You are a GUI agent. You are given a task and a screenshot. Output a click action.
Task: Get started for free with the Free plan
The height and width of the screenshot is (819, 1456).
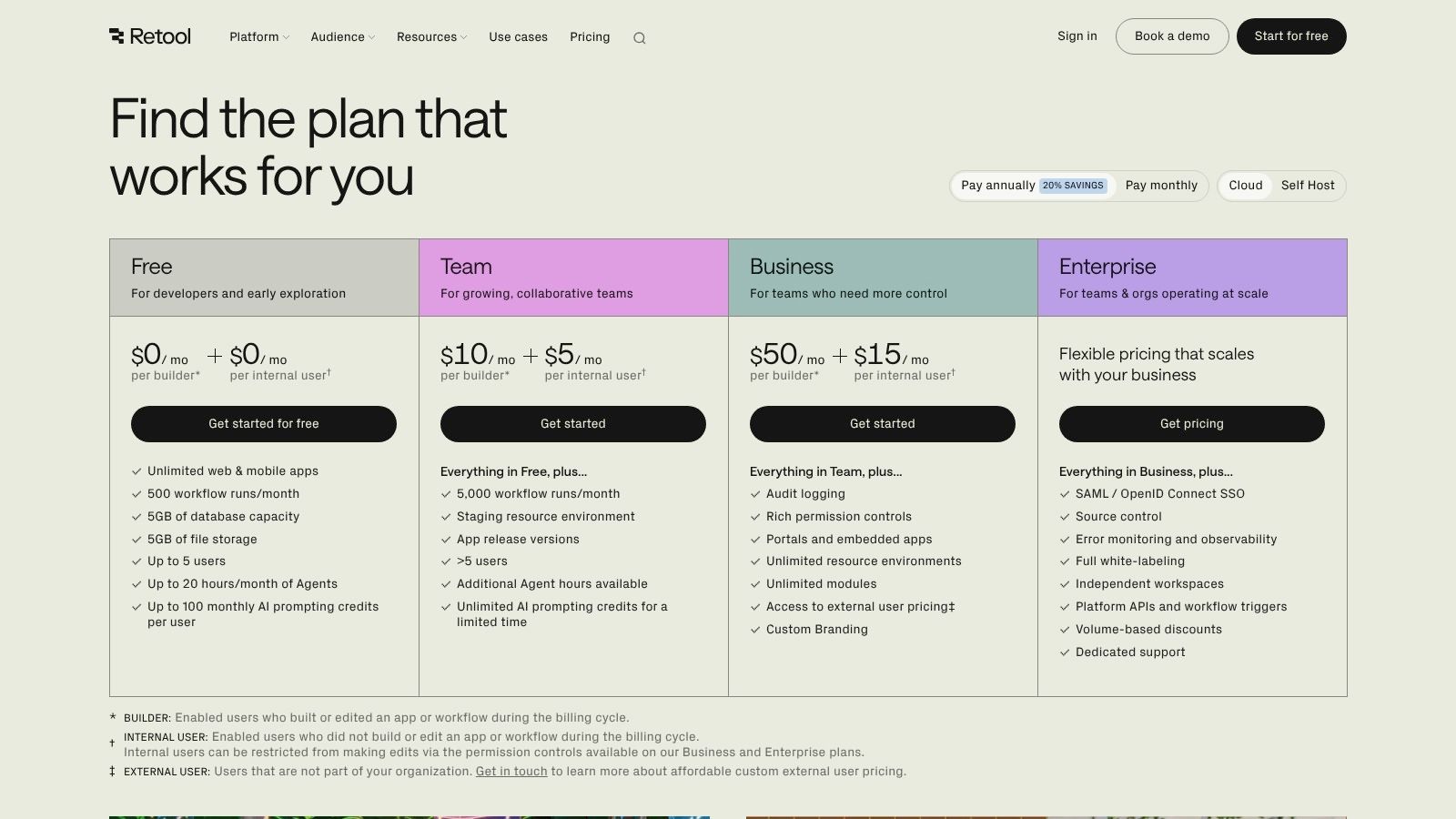[x=264, y=423]
